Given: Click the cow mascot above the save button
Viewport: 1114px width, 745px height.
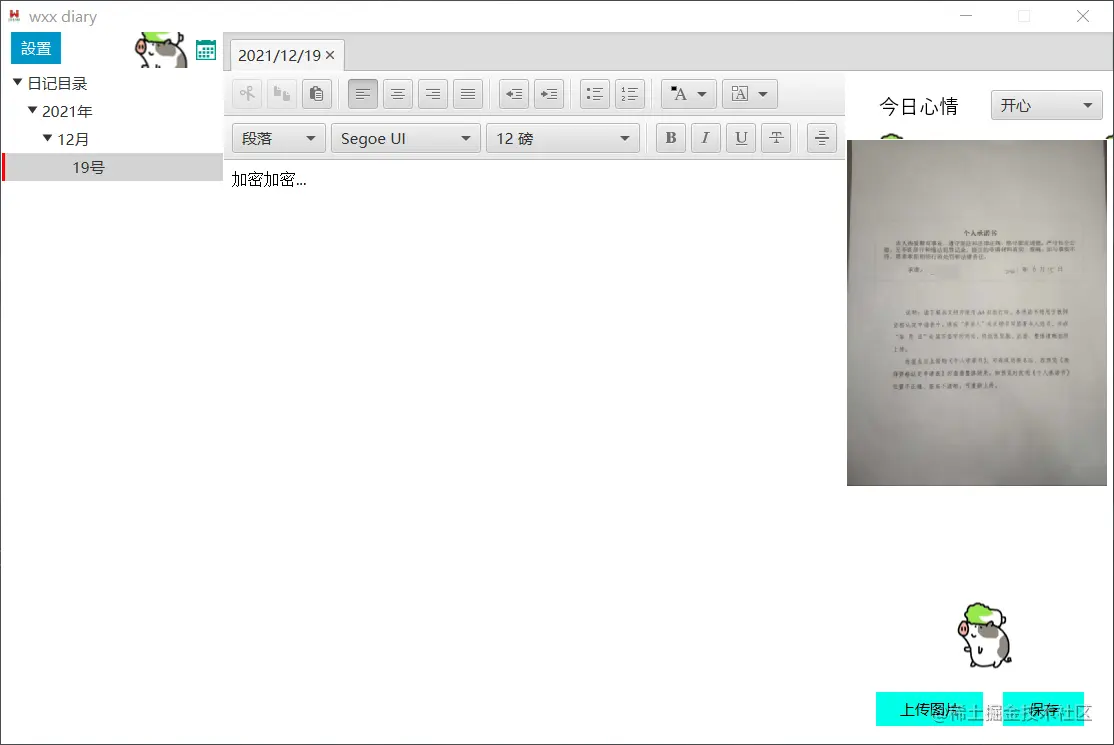Looking at the screenshot, I should pyautogui.click(x=985, y=636).
